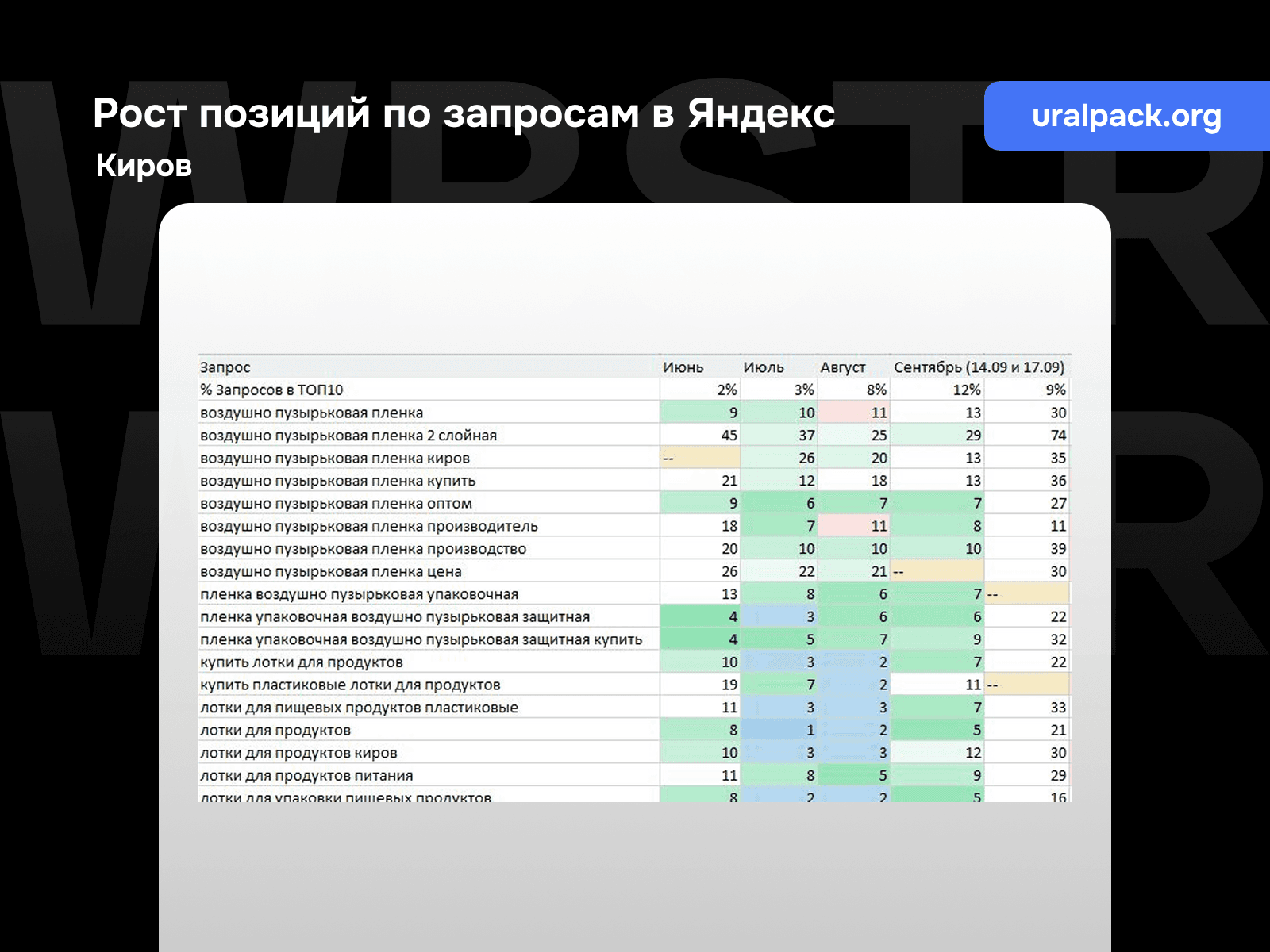Screen dimensions: 1270x952
Task: Click the slide title about Яндекс positions
Action: point(464,113)
